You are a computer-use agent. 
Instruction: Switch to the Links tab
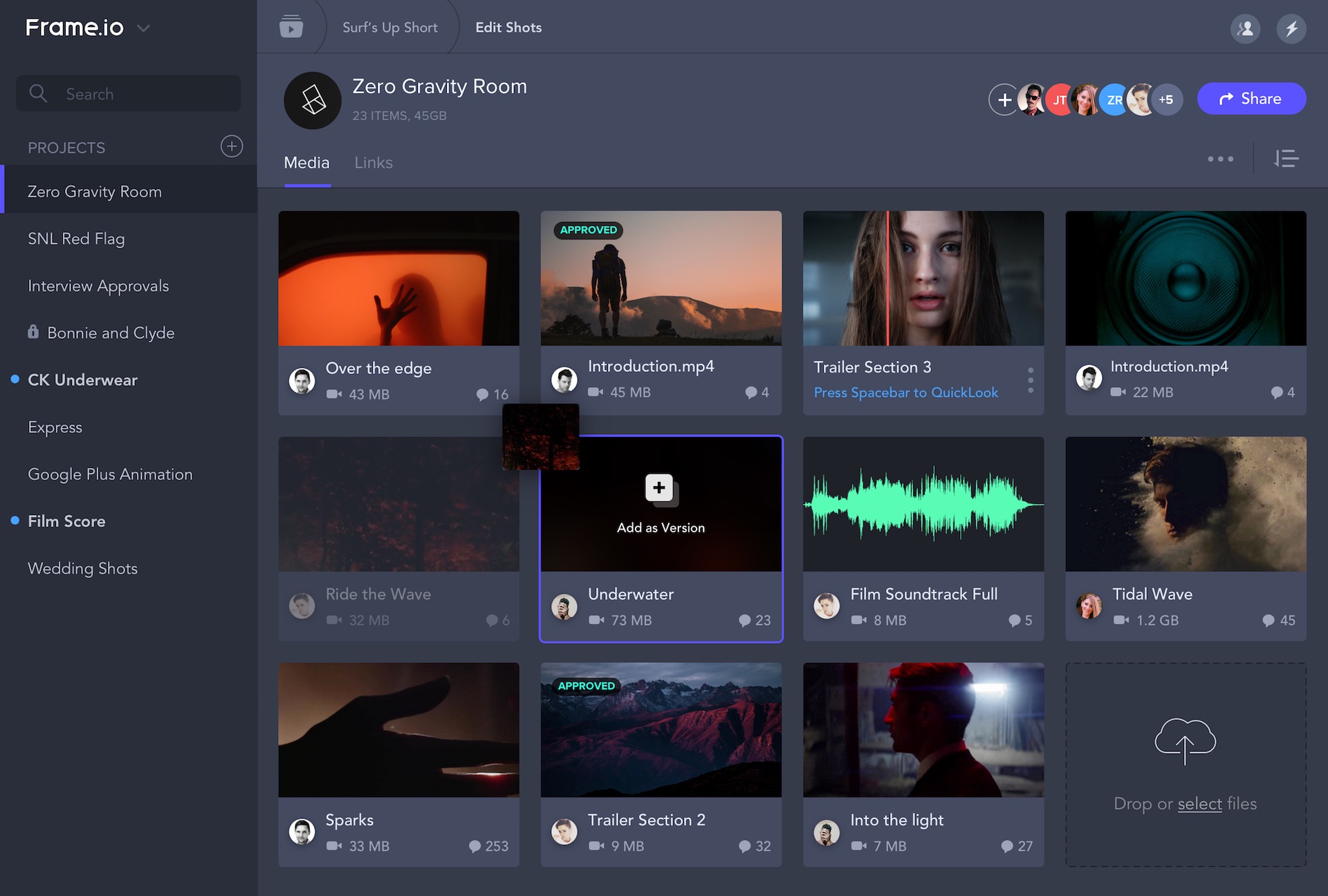coord(373,162)
